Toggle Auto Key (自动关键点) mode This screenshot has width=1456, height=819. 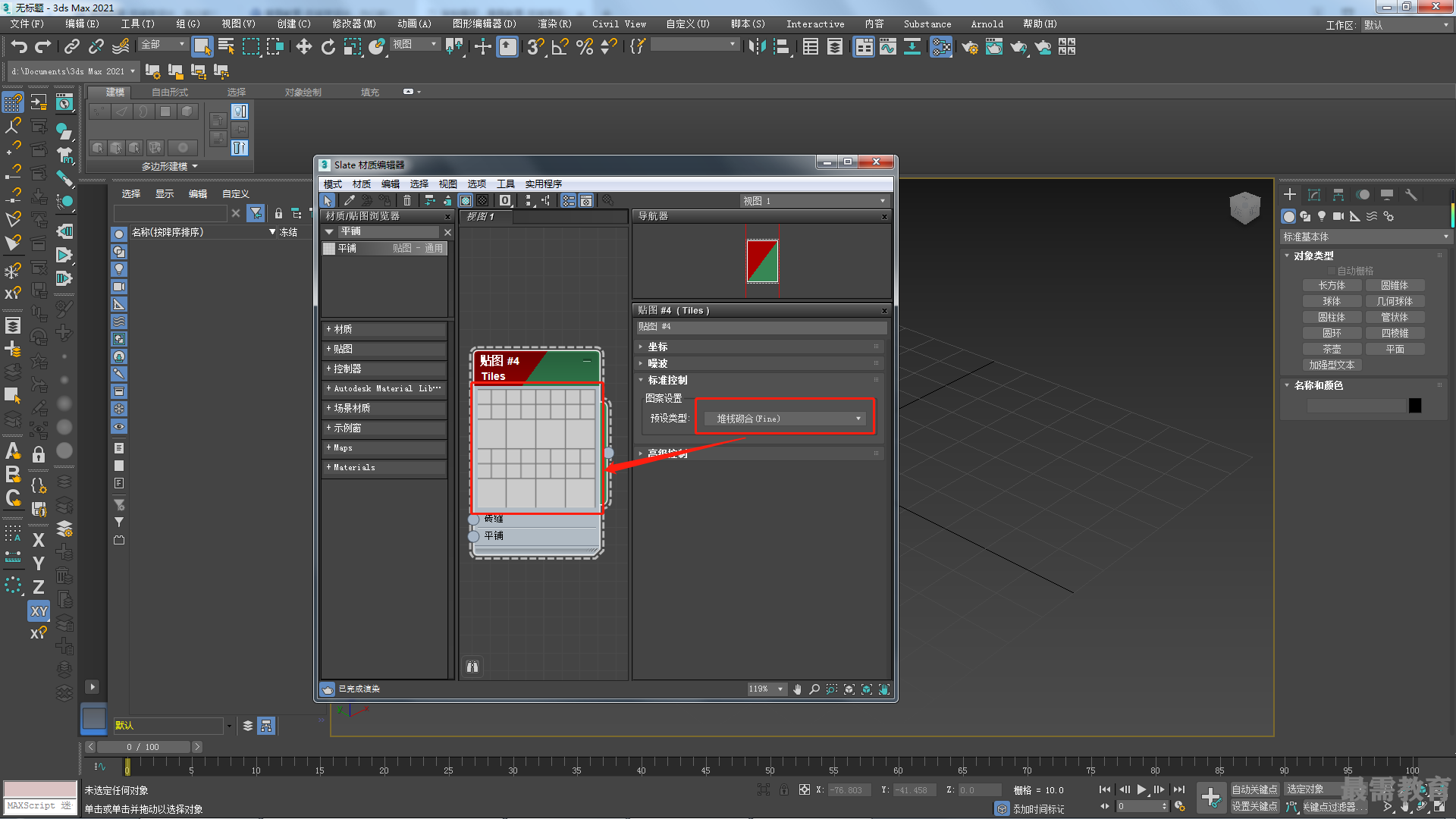tap(1254, 789)
